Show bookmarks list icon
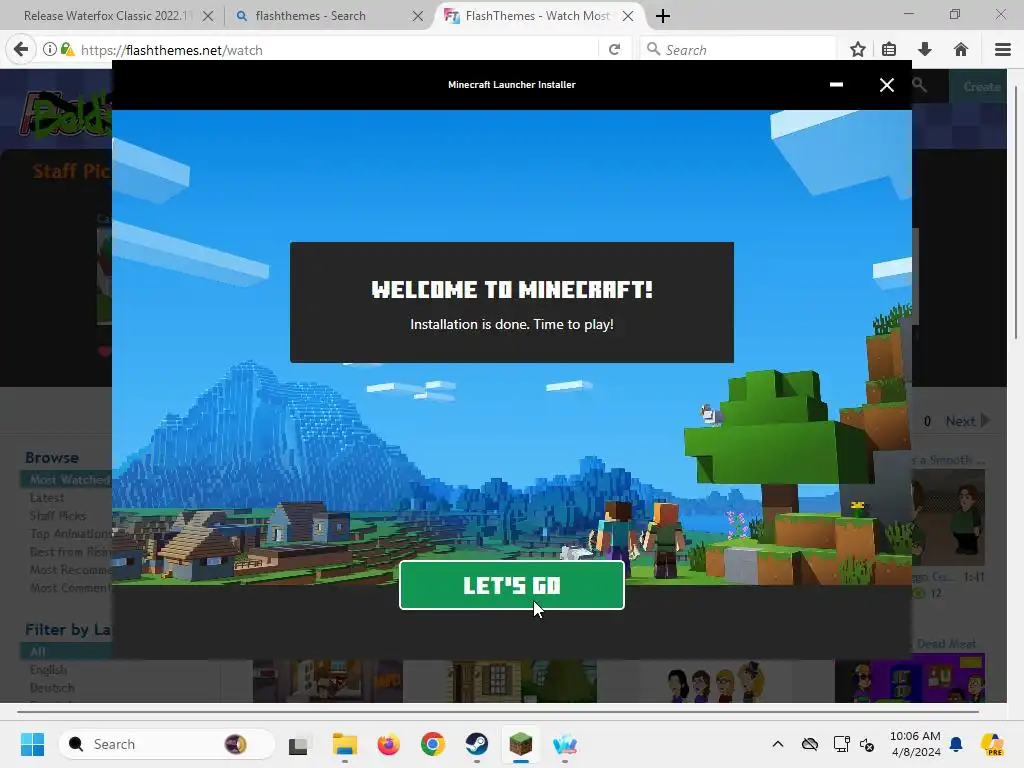Viewport: 1024px width, 768px height. [889, 50]
